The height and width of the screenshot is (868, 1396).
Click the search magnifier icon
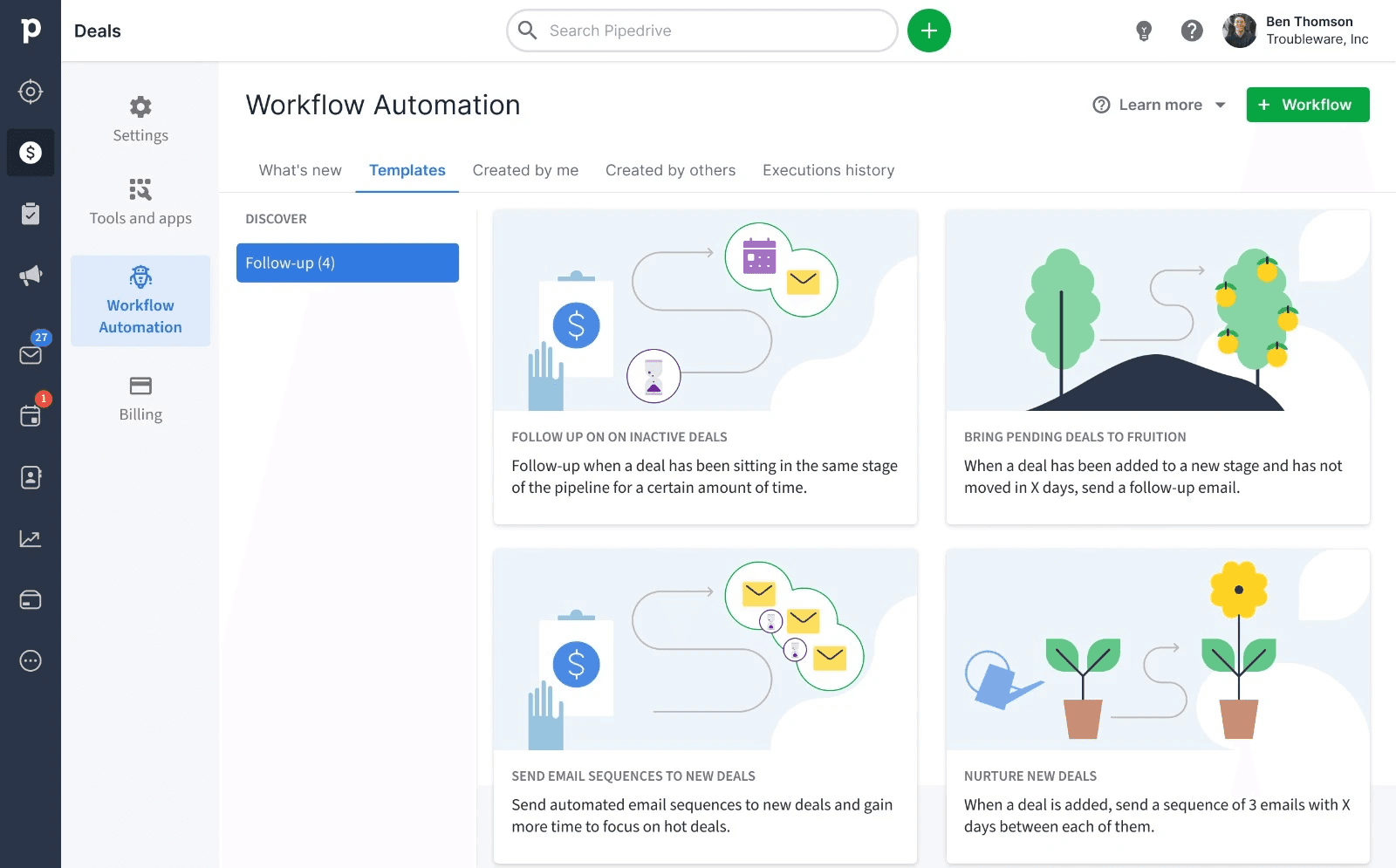pyautogui.click(x=527, y=31)
